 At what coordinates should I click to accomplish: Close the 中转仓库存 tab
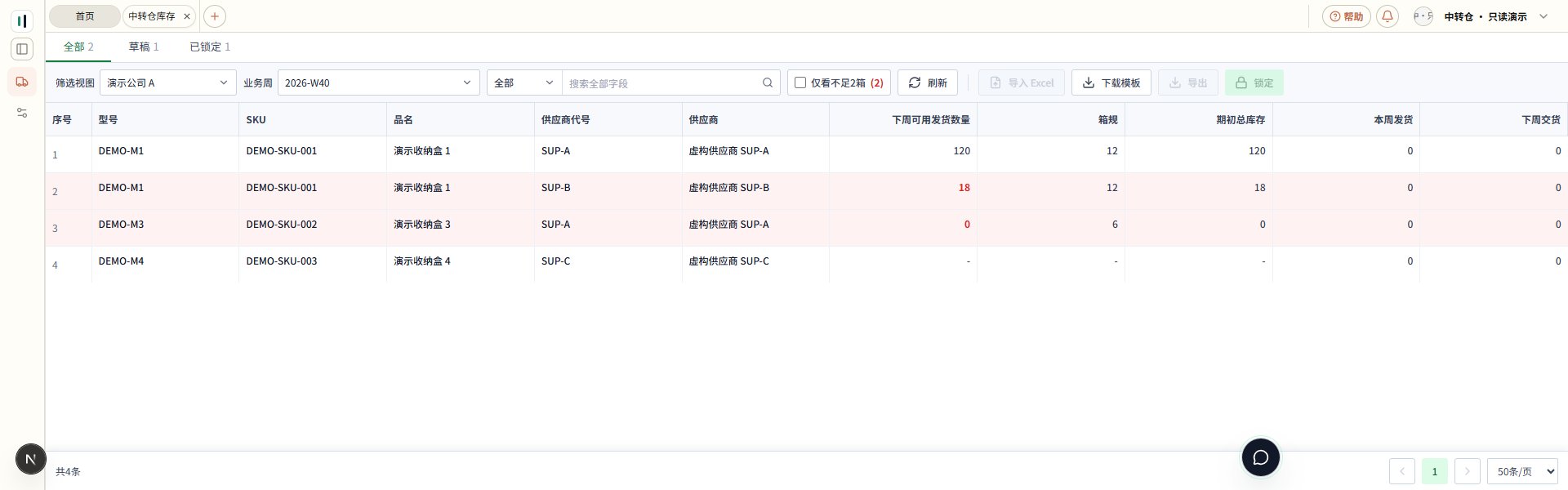pyautogui.click(x=187, y=16)
